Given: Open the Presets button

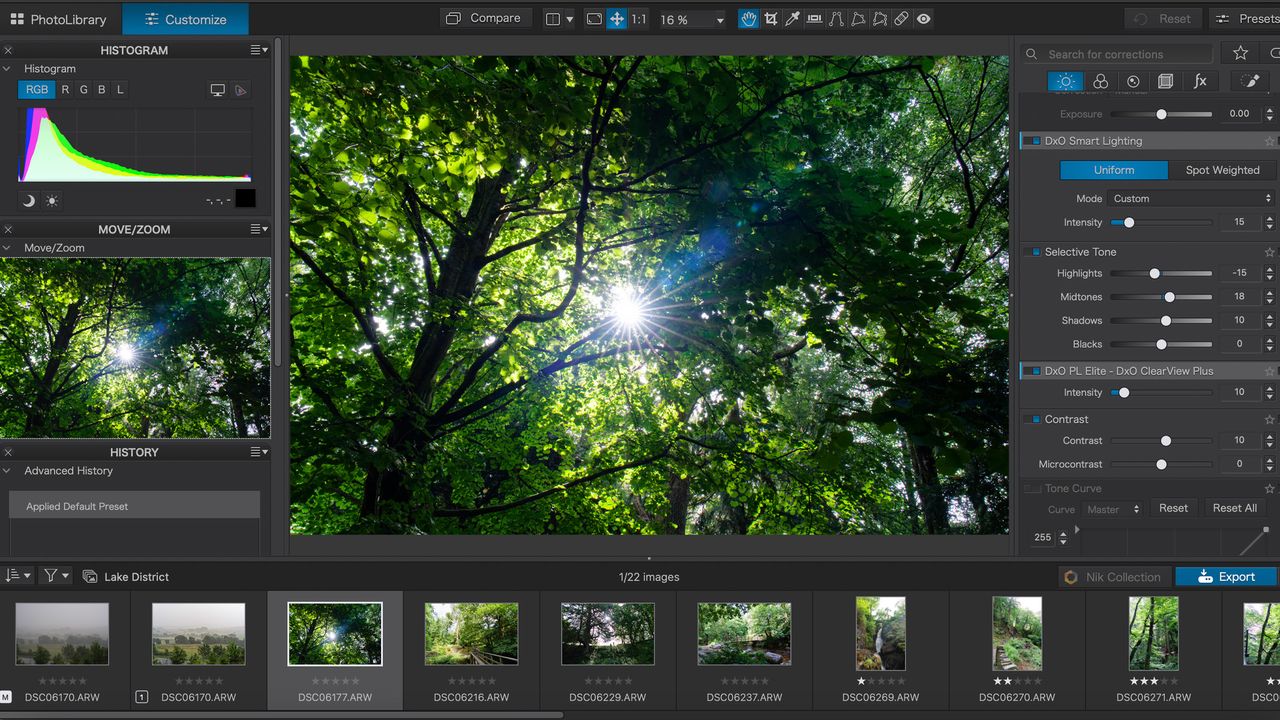Looking at the screenshot, I should click(1246, 19).
